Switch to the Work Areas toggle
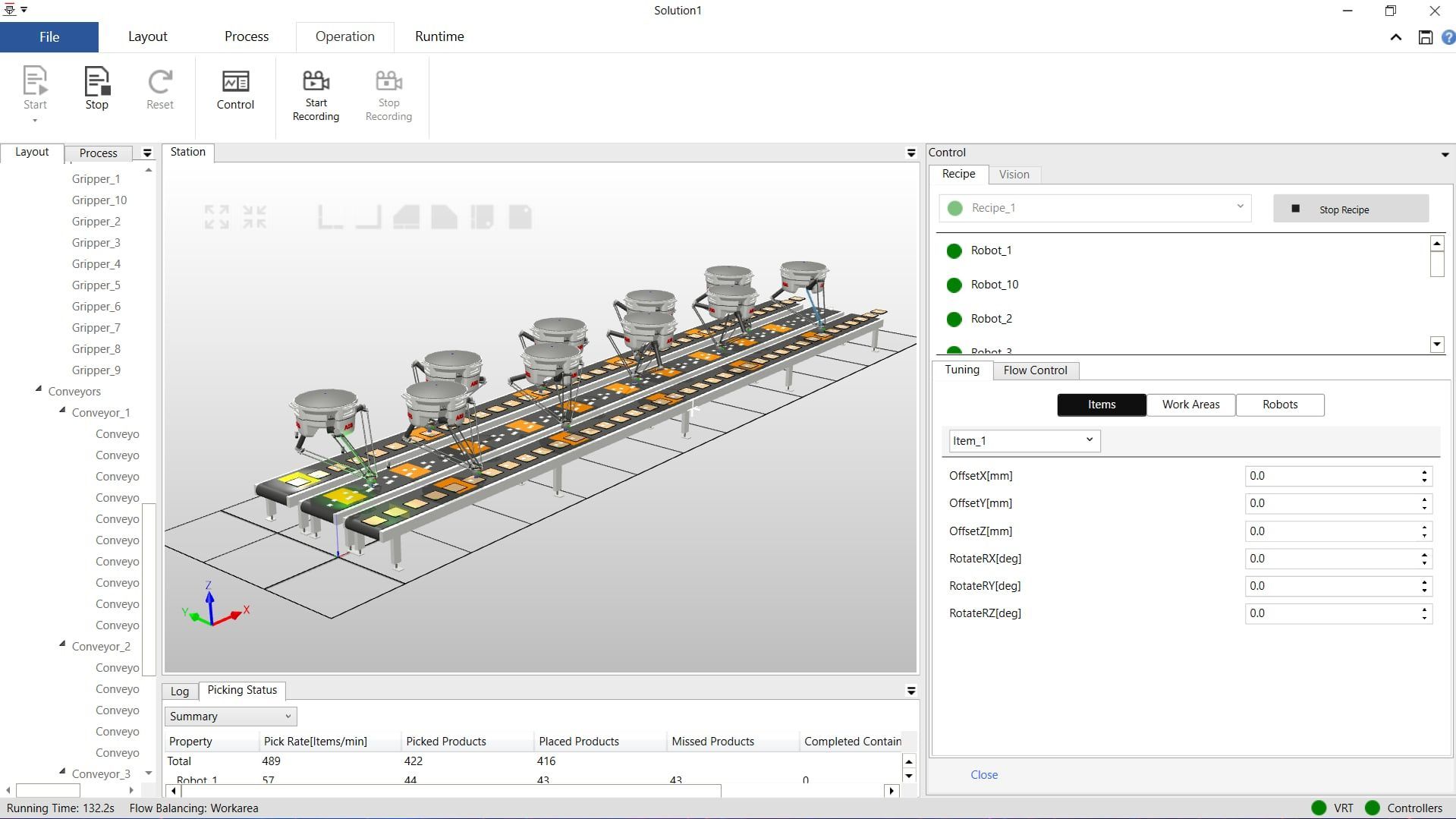This screenshot has height=819, width=1456. [1190, 405]
